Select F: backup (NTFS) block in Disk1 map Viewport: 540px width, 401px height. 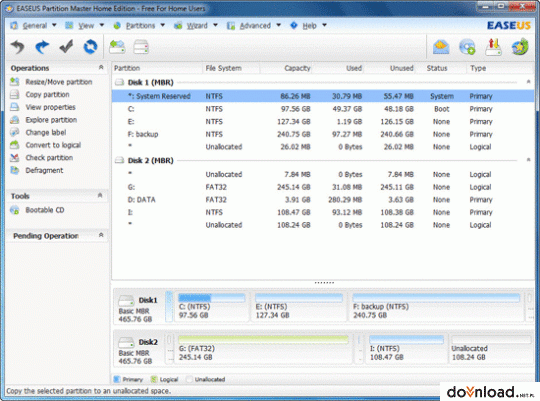pyautogui.click(x=436, y=307)
